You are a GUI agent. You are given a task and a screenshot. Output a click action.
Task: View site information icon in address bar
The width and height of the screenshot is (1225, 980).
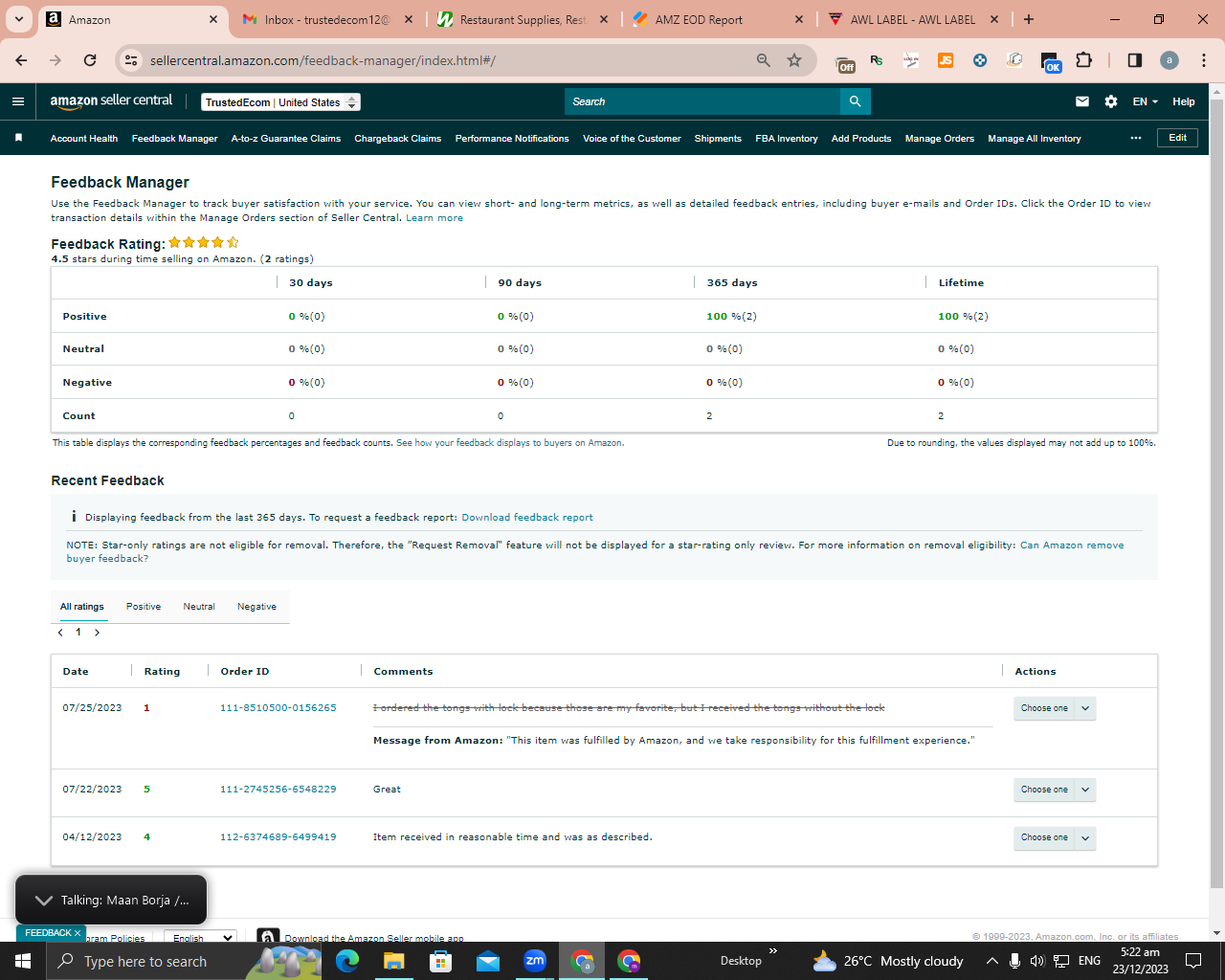coord(131,60)
